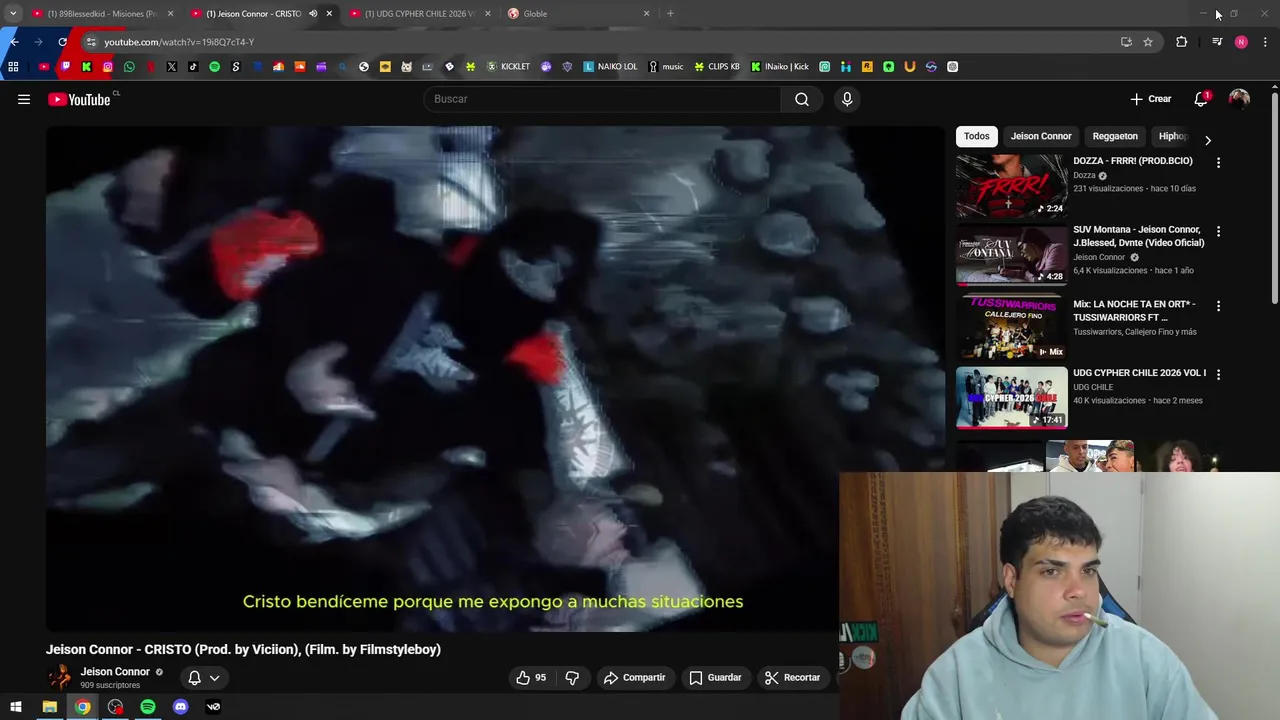Open the CLIPS KB bookmark

click(x=717, y=67)
